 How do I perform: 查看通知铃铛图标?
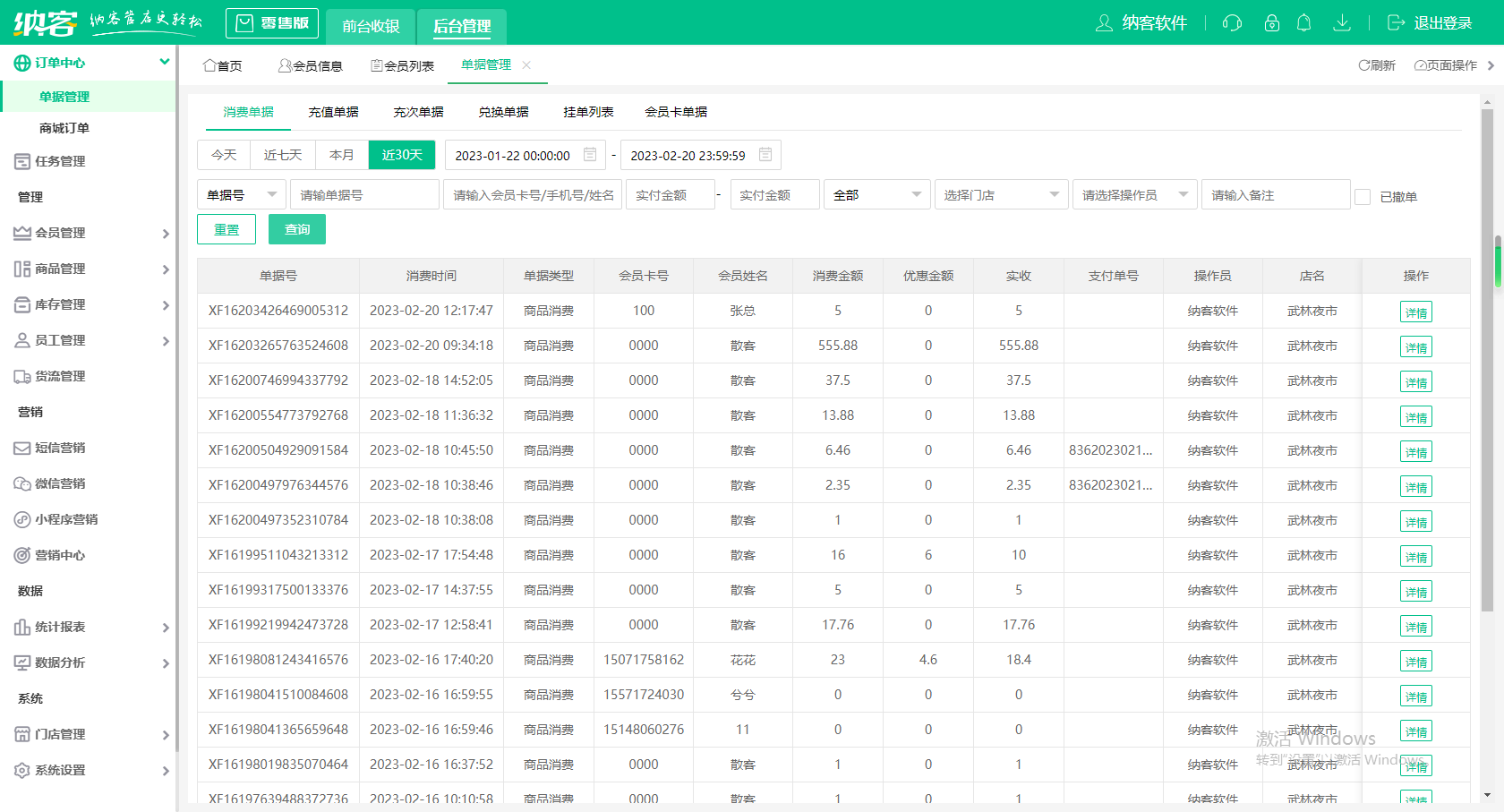1304,23
